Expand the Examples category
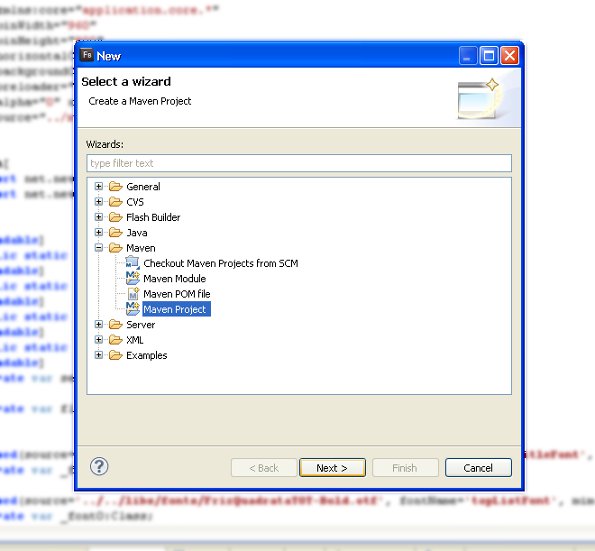This screenshot has width=595, height=551. pos(99,355)
